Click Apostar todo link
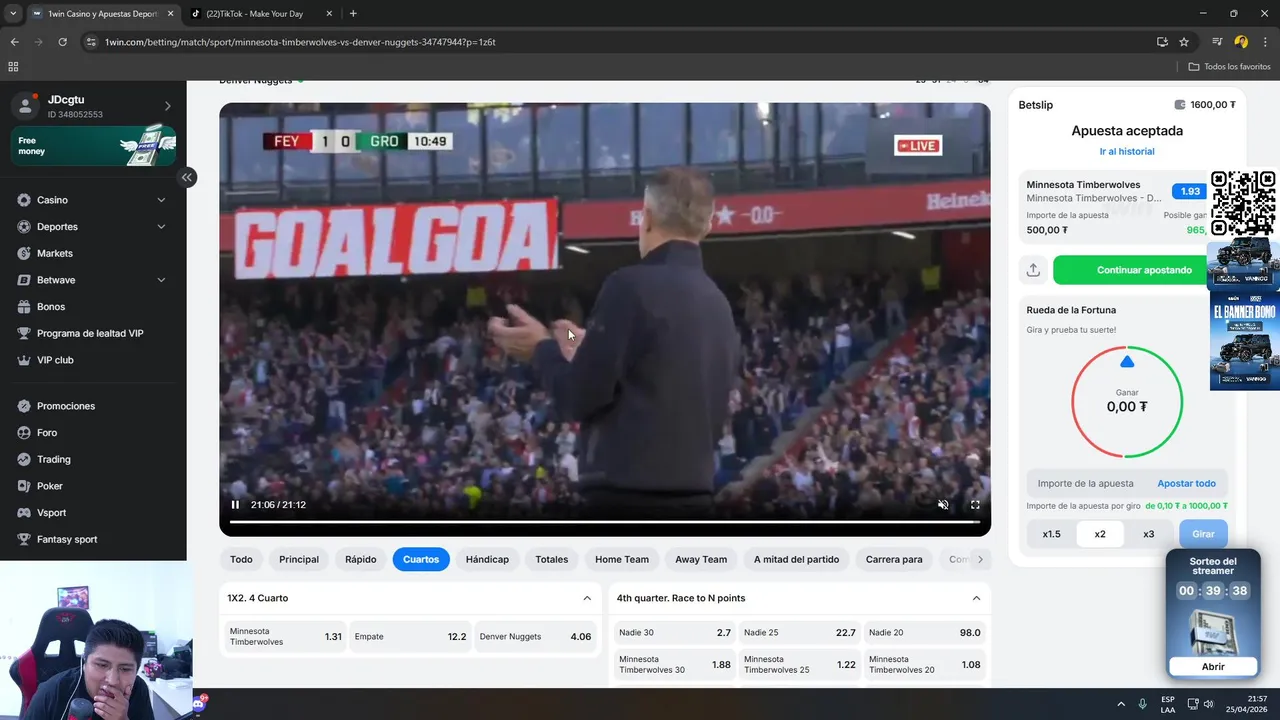1280x720 pixels. pos(1186,484)
